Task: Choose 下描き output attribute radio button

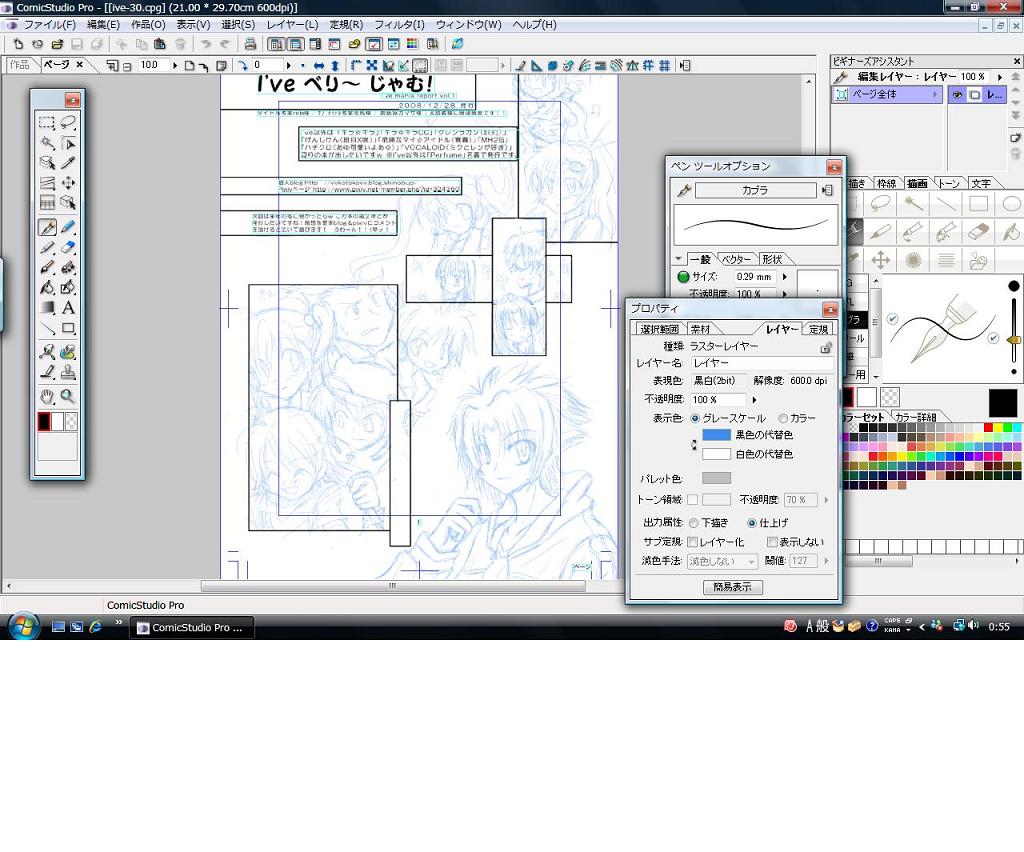Action: tap(693, 523)
